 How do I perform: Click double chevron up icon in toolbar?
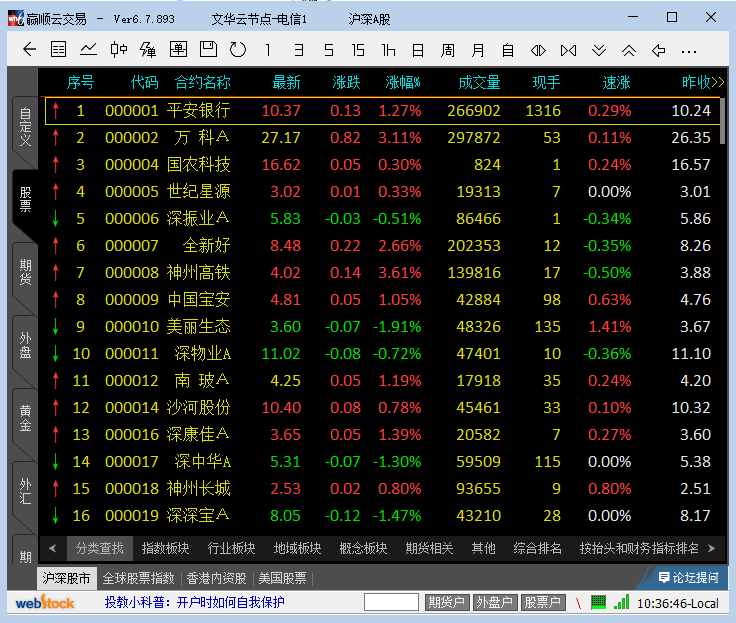[629, 49]
